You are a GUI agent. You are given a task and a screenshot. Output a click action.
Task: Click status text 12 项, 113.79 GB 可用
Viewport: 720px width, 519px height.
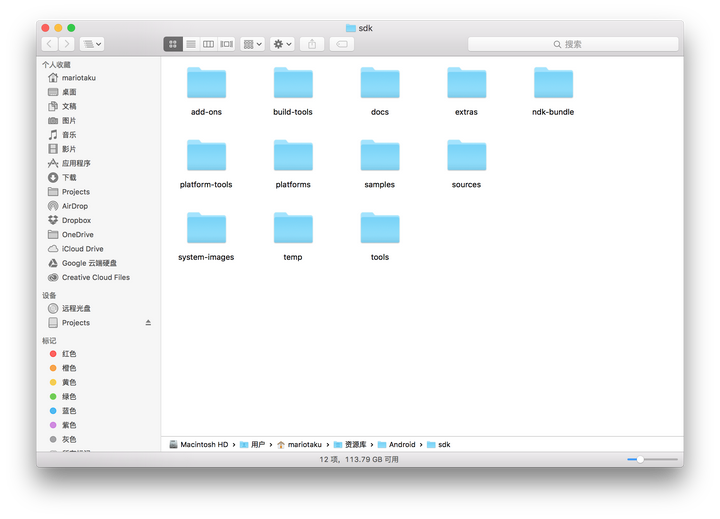coord(359,459)
